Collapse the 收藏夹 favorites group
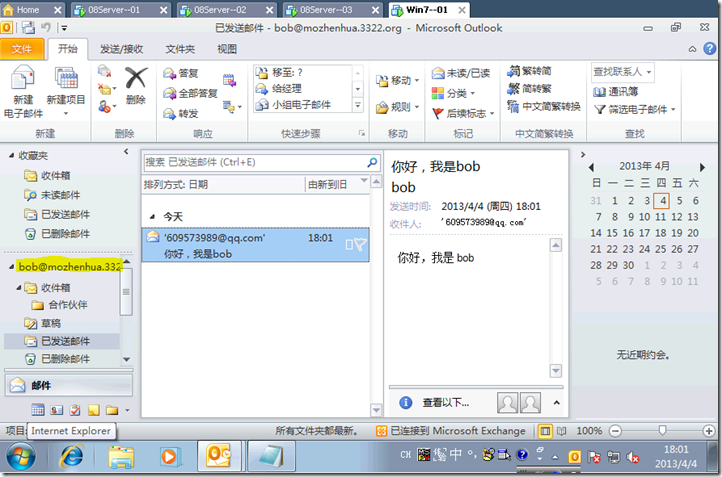722x477 pixels. pos(12,156)
